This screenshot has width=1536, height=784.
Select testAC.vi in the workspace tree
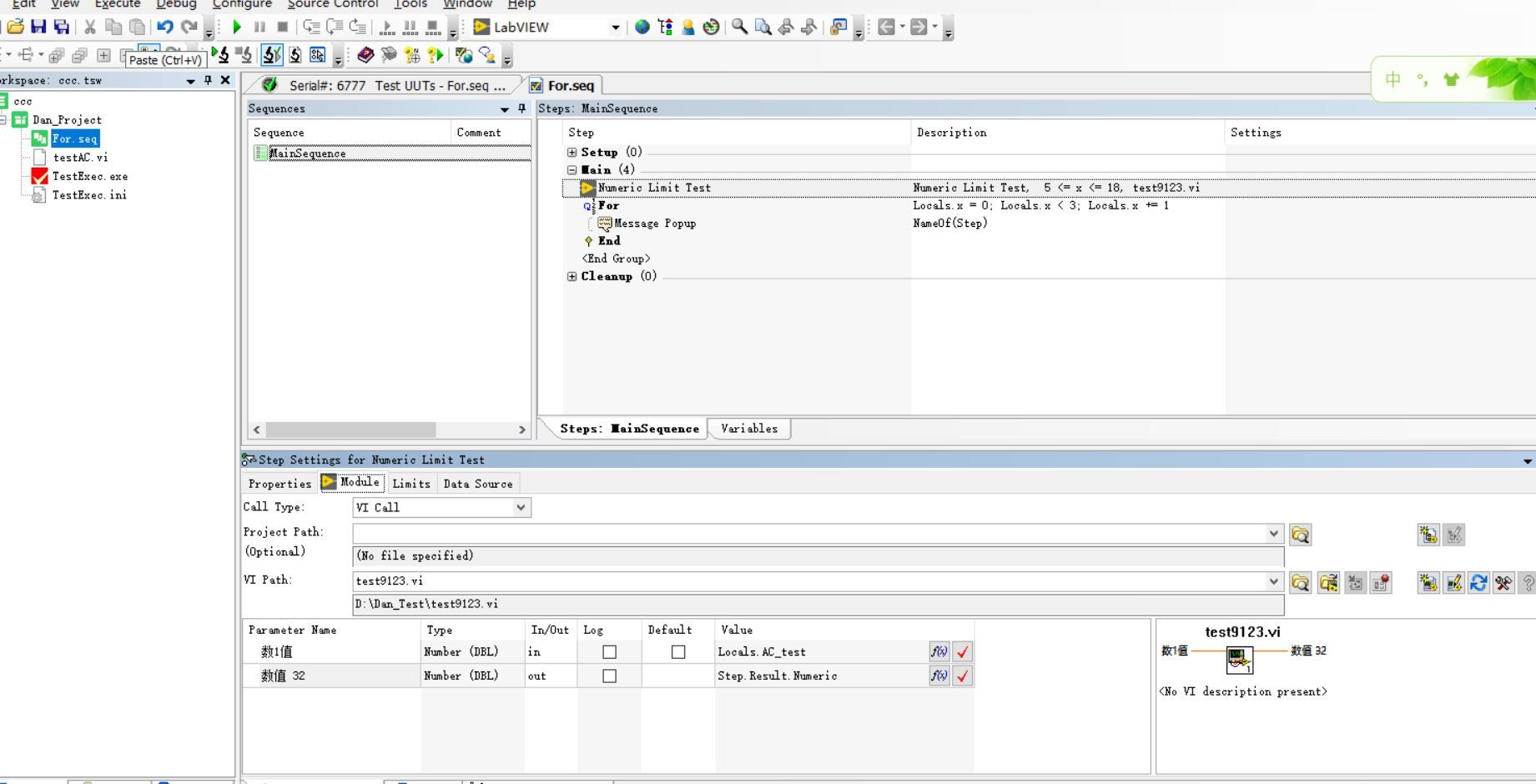click(79, 158)
